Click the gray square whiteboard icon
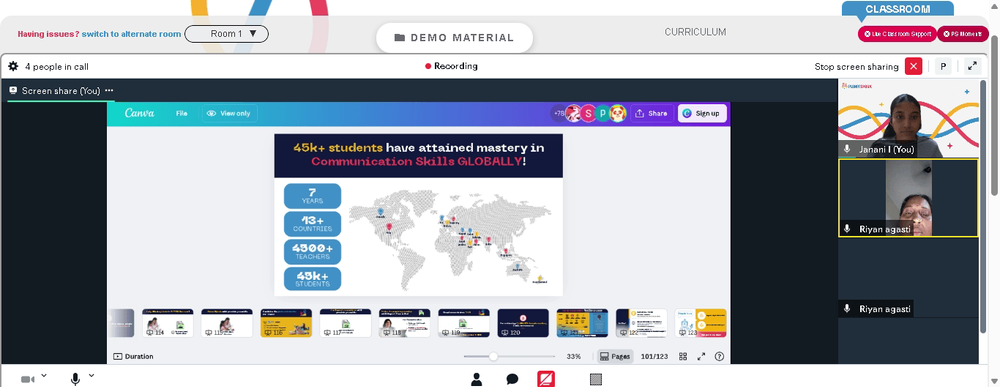 click(596, 379)
